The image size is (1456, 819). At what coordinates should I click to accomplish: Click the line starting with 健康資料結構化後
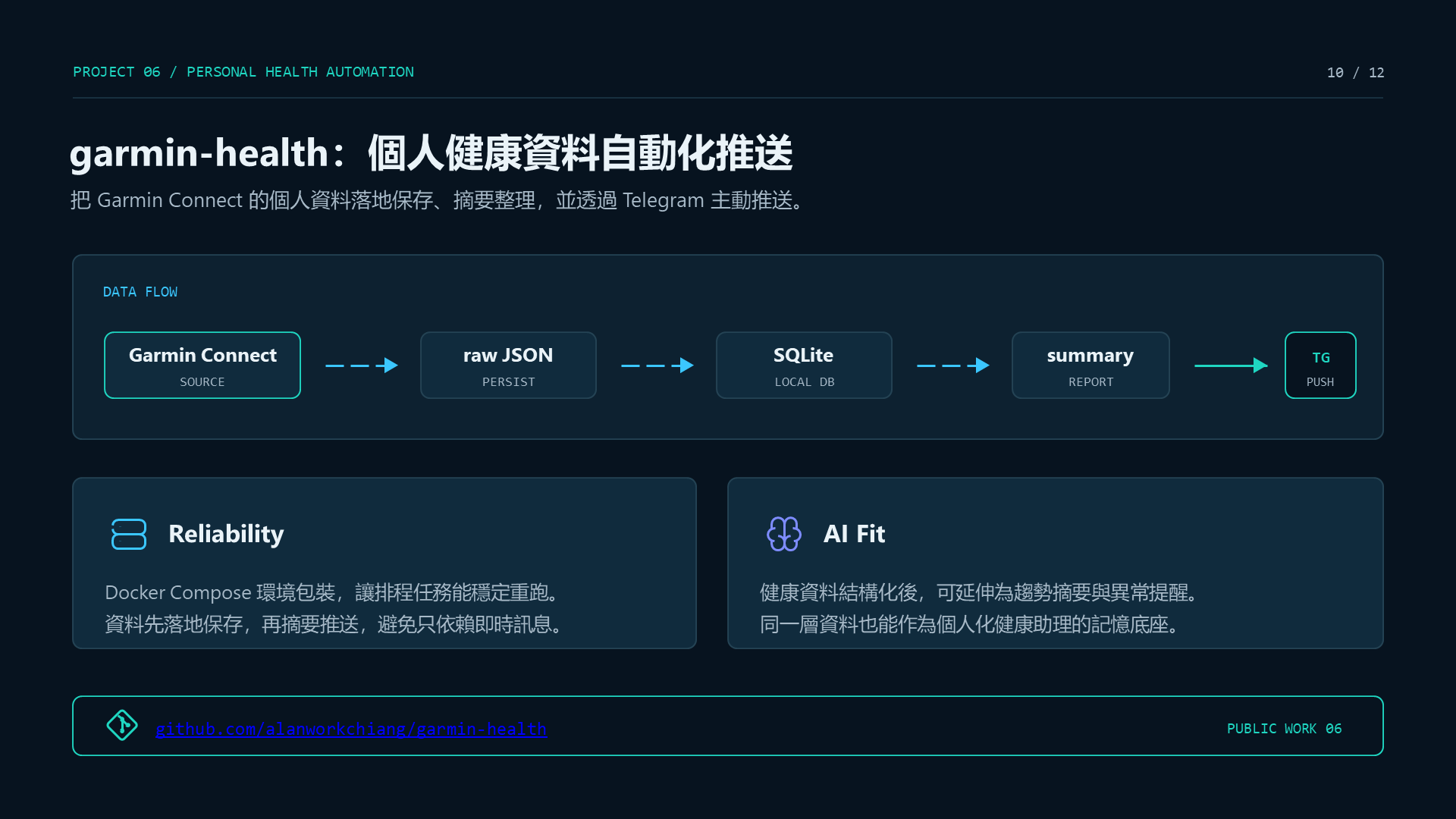click(x=980, y=592)
